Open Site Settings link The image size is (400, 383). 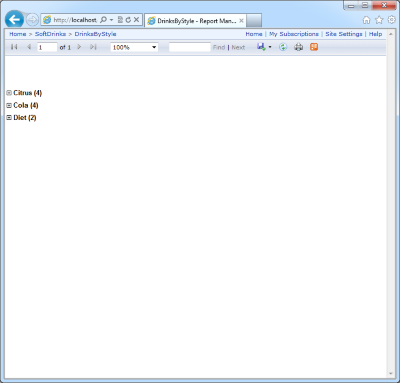tap(344, 34)
